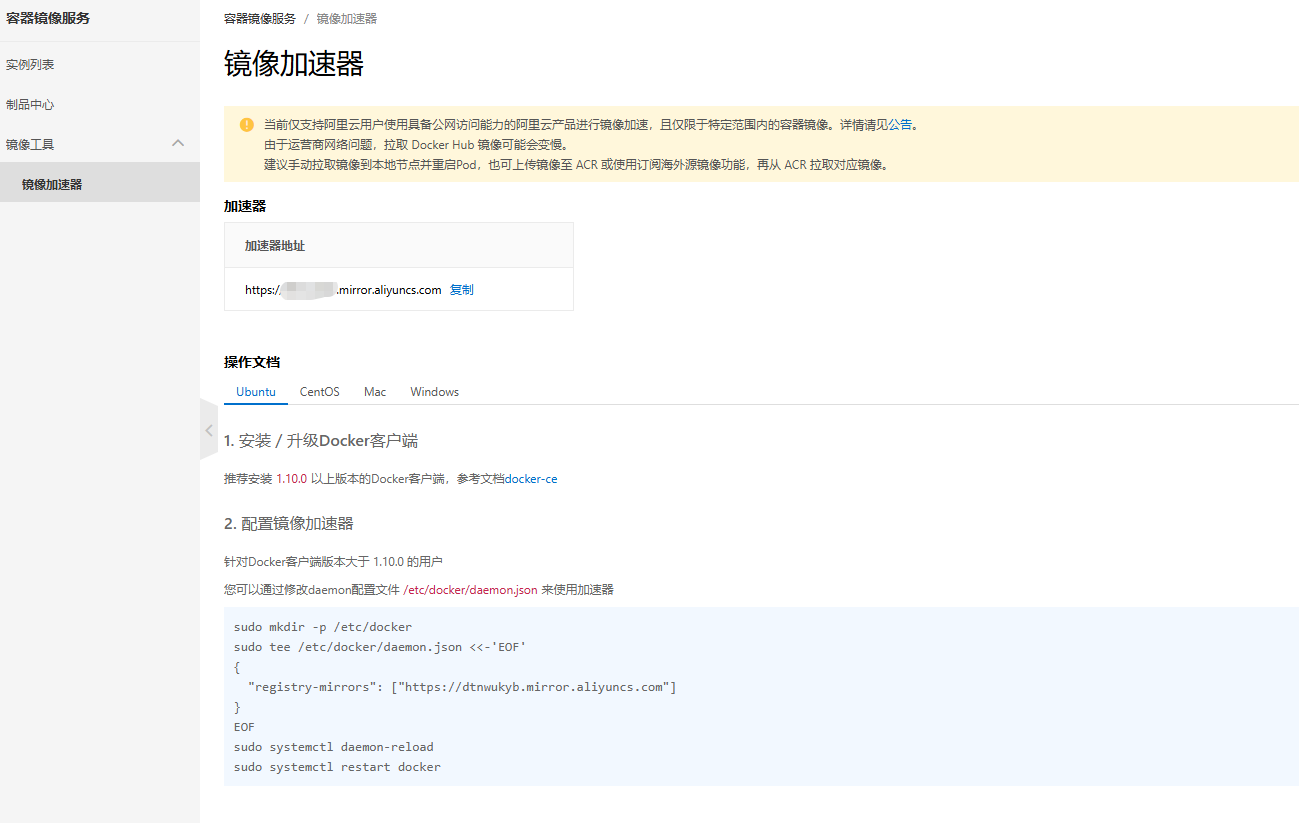Collapse the 镜像工具 menu chevron
The height and width of the screenshot is (823, 1299).
tap(178, 143)
